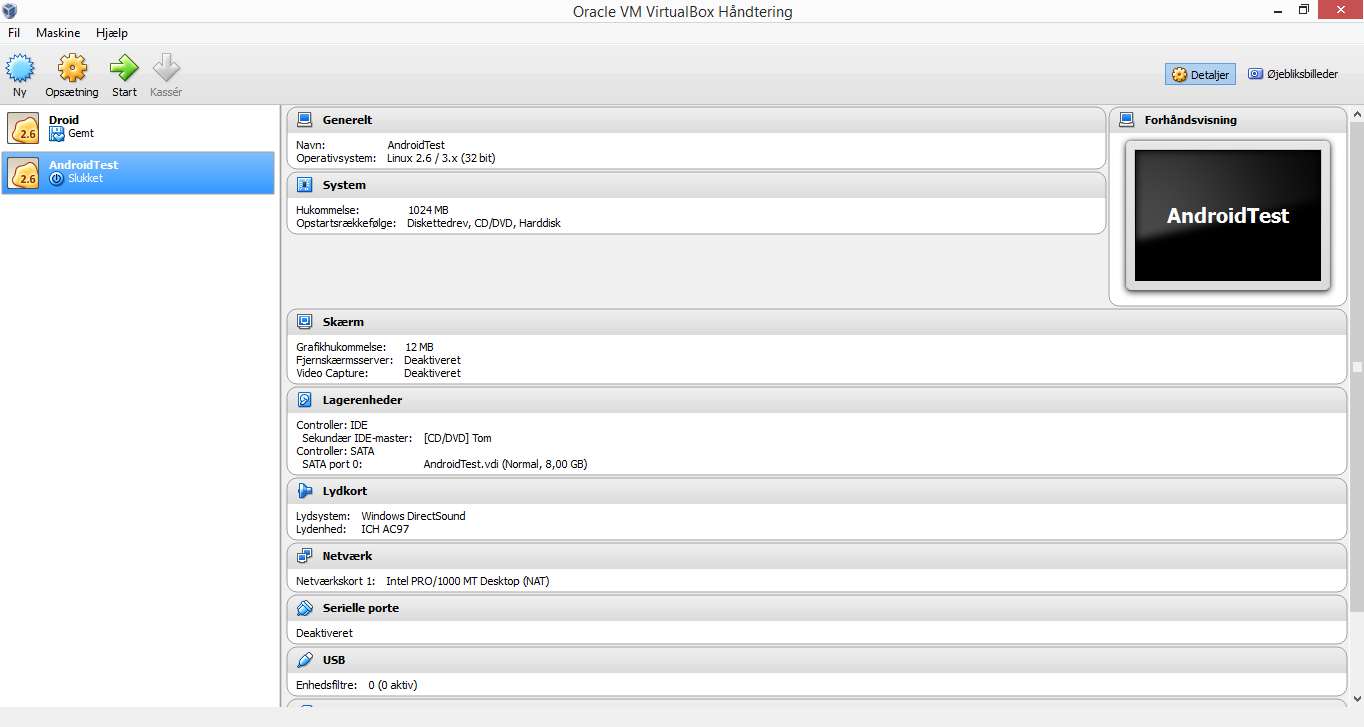1364x727 pixels.
Task: Select the AndroidTest virtual machine
Action: tap(138, 173)
